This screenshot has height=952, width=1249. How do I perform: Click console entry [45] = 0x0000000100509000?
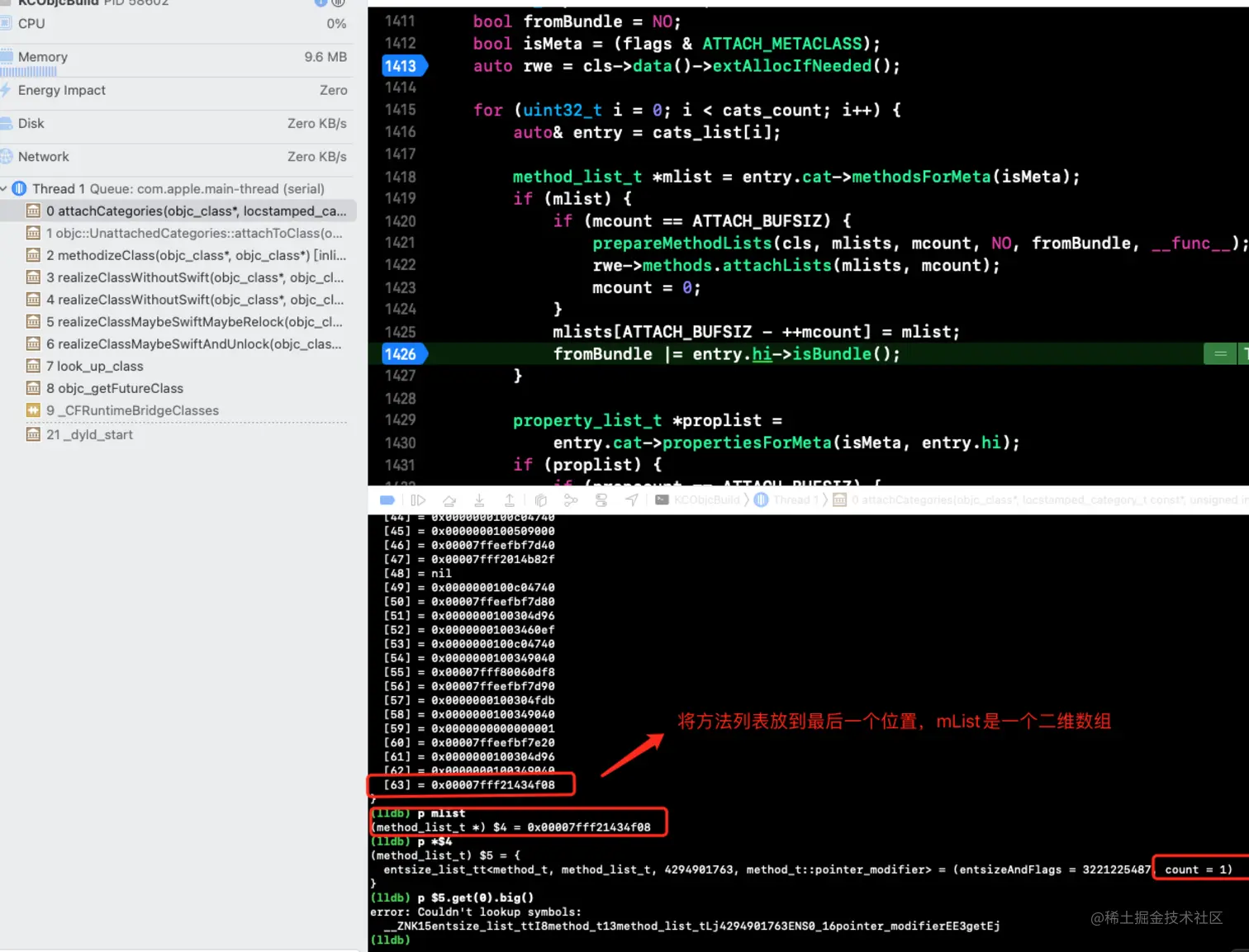pos(469,531)
